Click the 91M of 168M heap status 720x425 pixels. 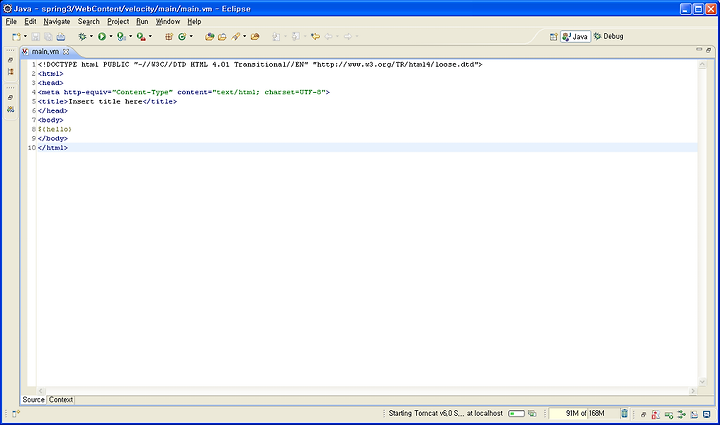click(x=584, y=414)
